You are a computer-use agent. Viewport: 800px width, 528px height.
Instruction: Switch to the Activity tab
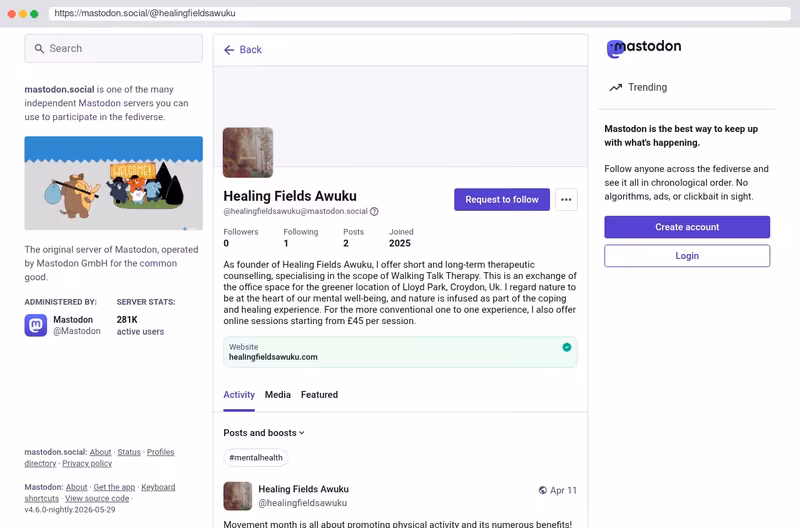(x=239, y=395)
